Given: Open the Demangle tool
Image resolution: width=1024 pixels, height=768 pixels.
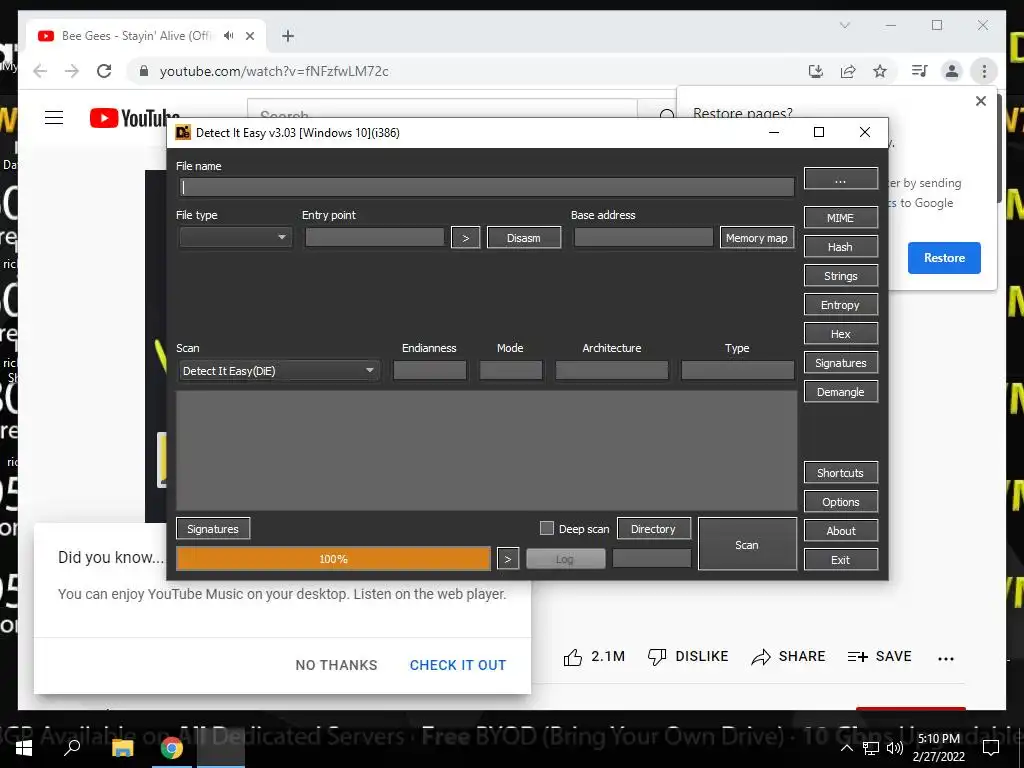Looking at the screenshot, I should [840, 392].
